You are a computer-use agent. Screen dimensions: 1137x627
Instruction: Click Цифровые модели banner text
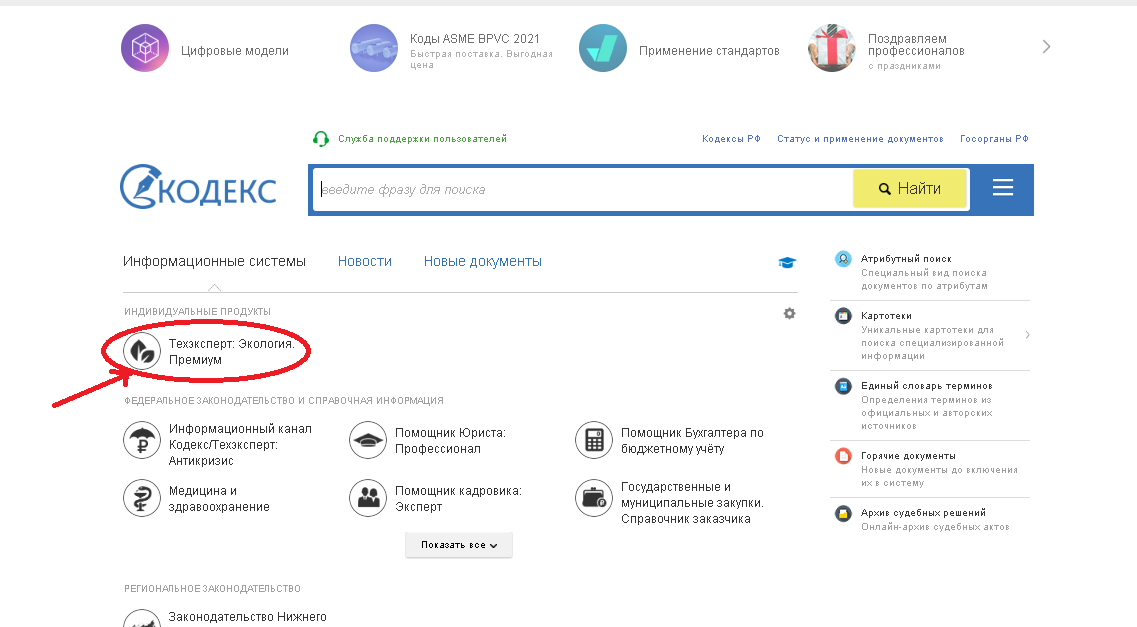235,51
